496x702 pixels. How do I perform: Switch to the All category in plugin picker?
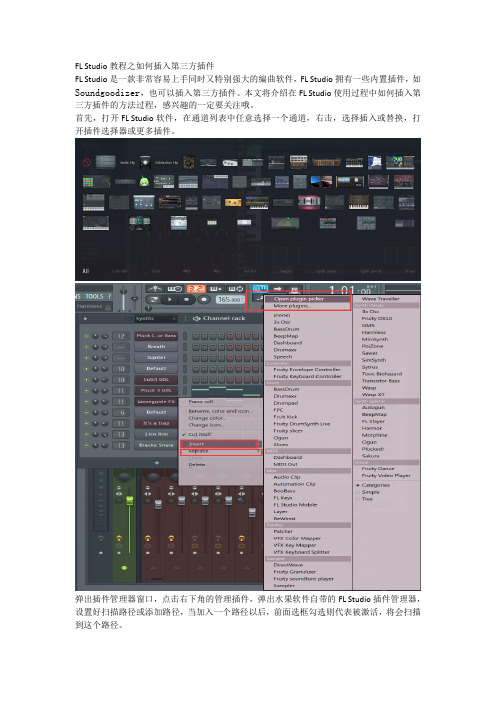(86, 271)
